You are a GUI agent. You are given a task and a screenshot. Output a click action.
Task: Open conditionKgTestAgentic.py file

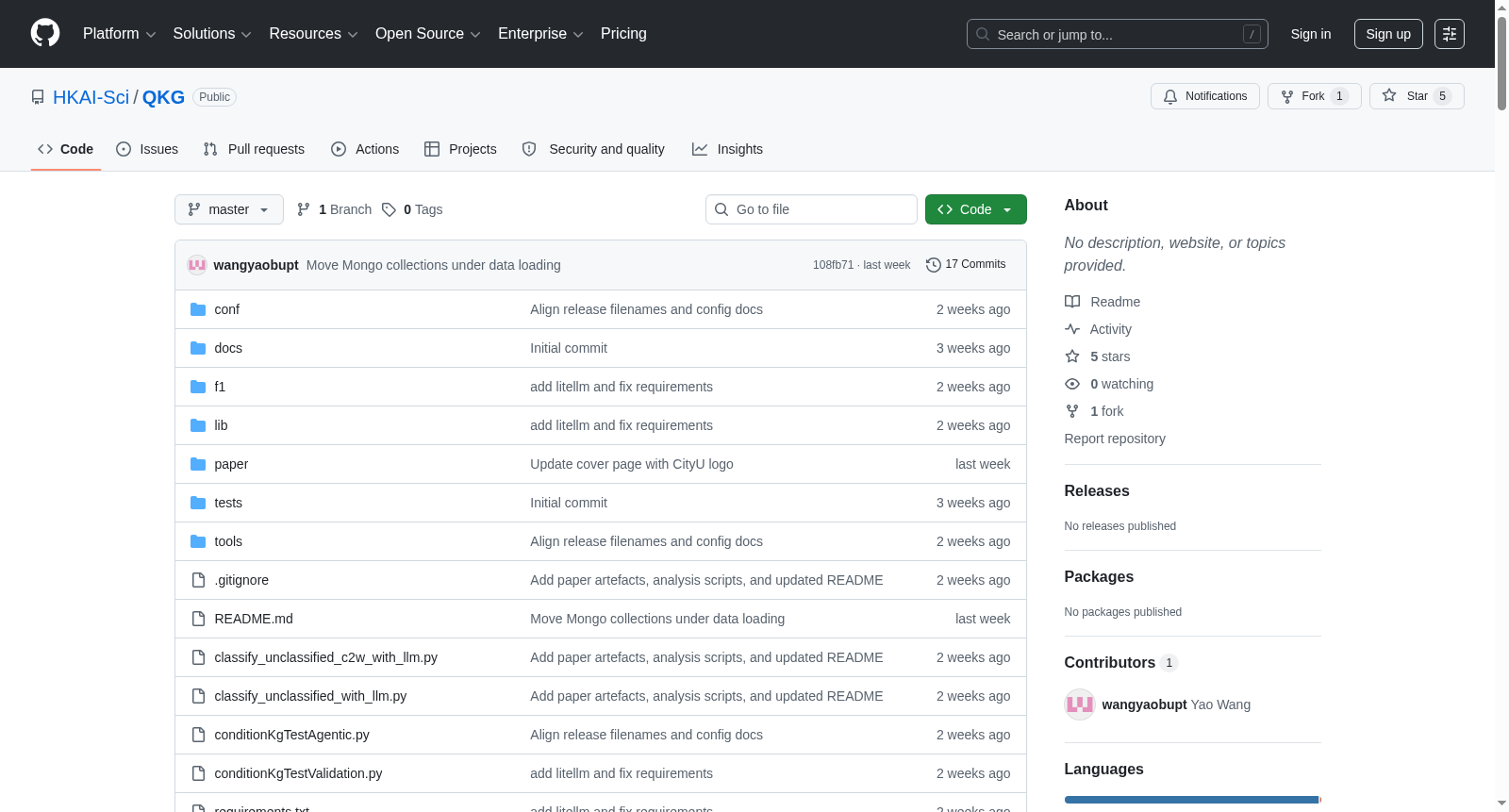click(x=291, y=735)
